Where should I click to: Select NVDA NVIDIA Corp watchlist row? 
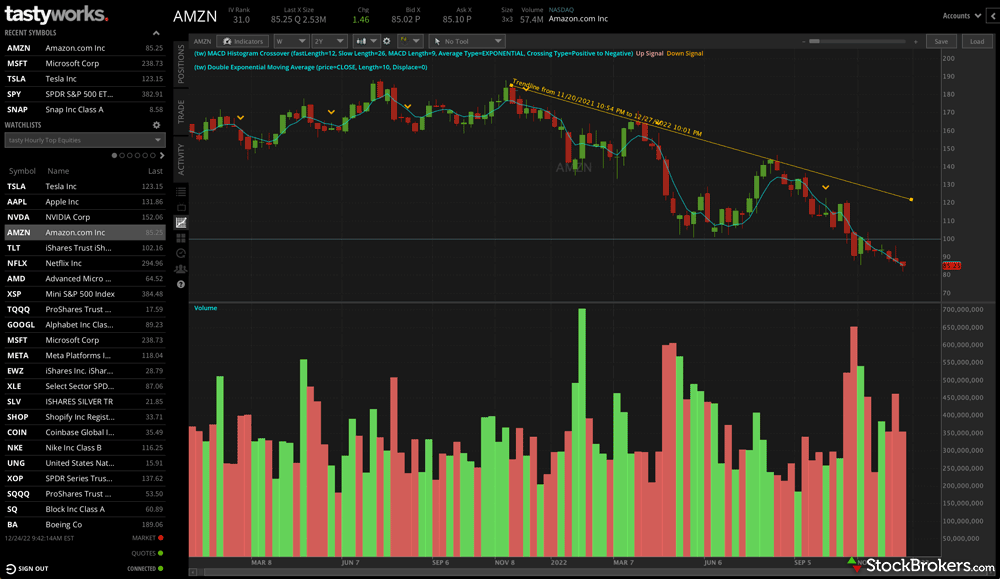85,217
